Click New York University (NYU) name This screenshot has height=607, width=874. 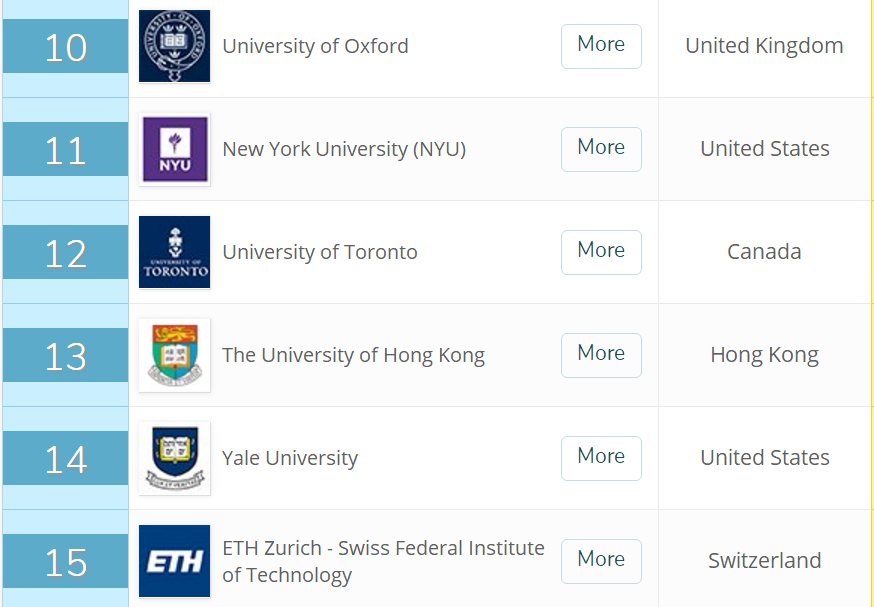point(344,149)
